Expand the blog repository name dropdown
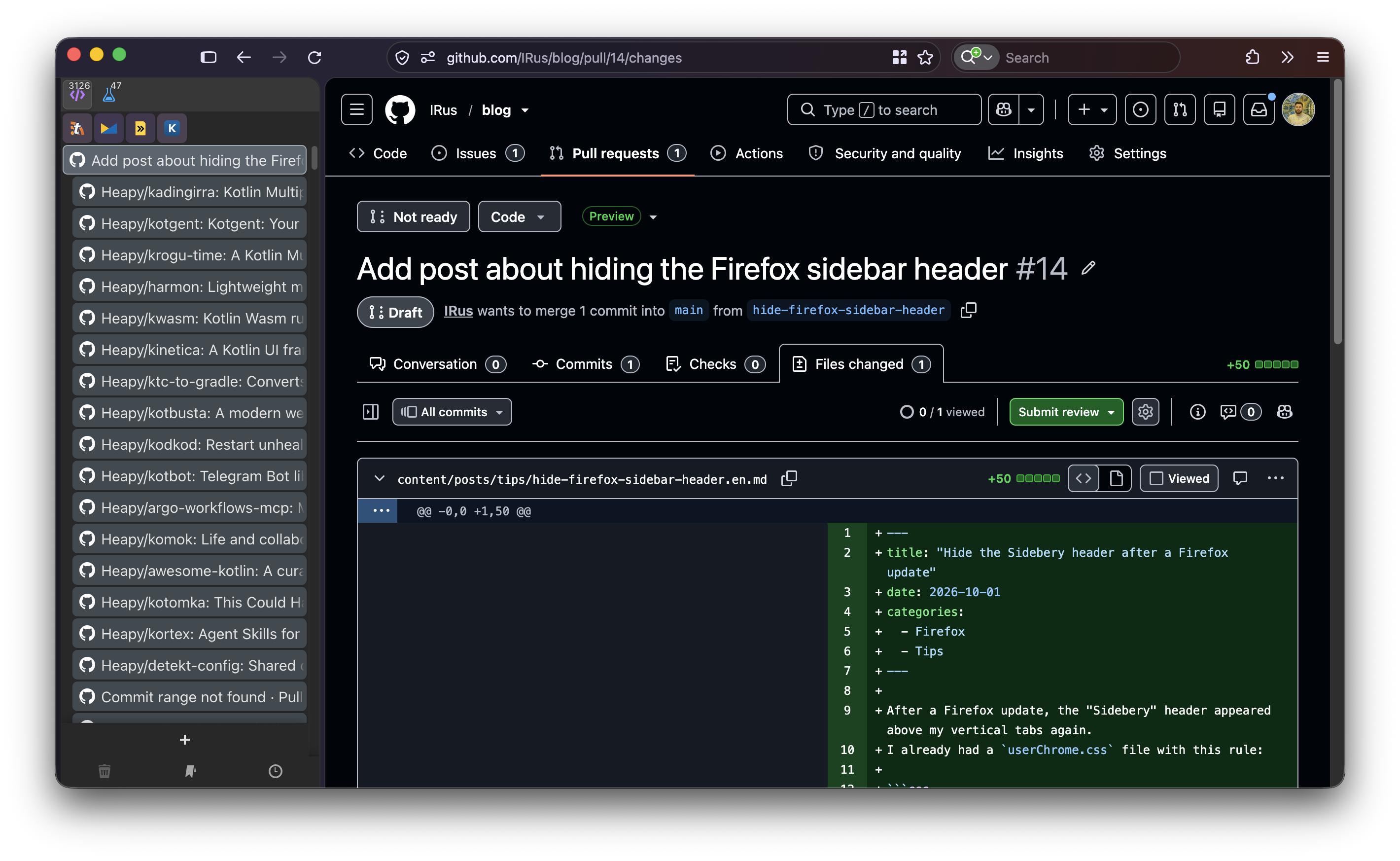Screen dimensions: 1400x861 (x=525, y=110)
